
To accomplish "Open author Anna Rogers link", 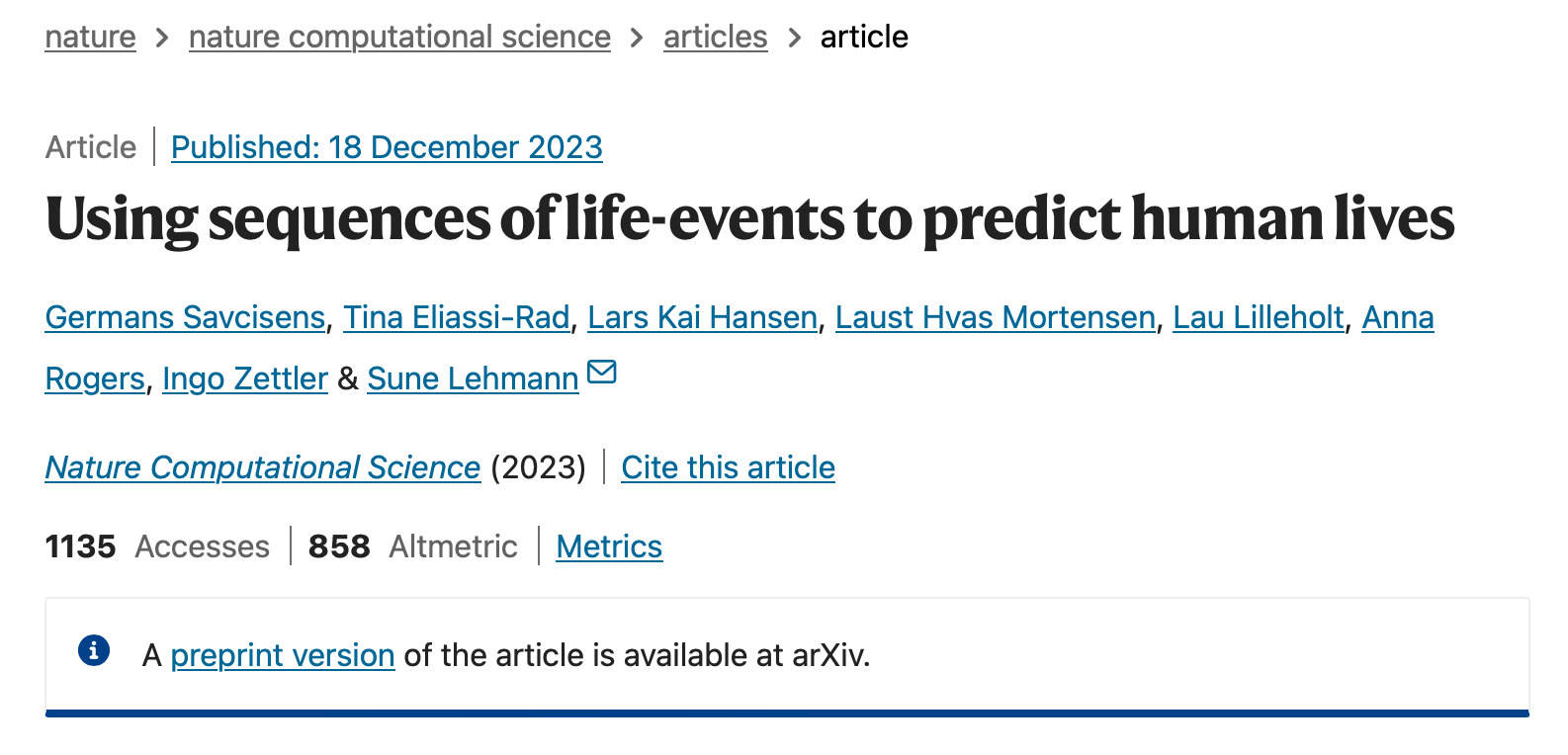I will pyautogui.click(x=1397, y=317).
